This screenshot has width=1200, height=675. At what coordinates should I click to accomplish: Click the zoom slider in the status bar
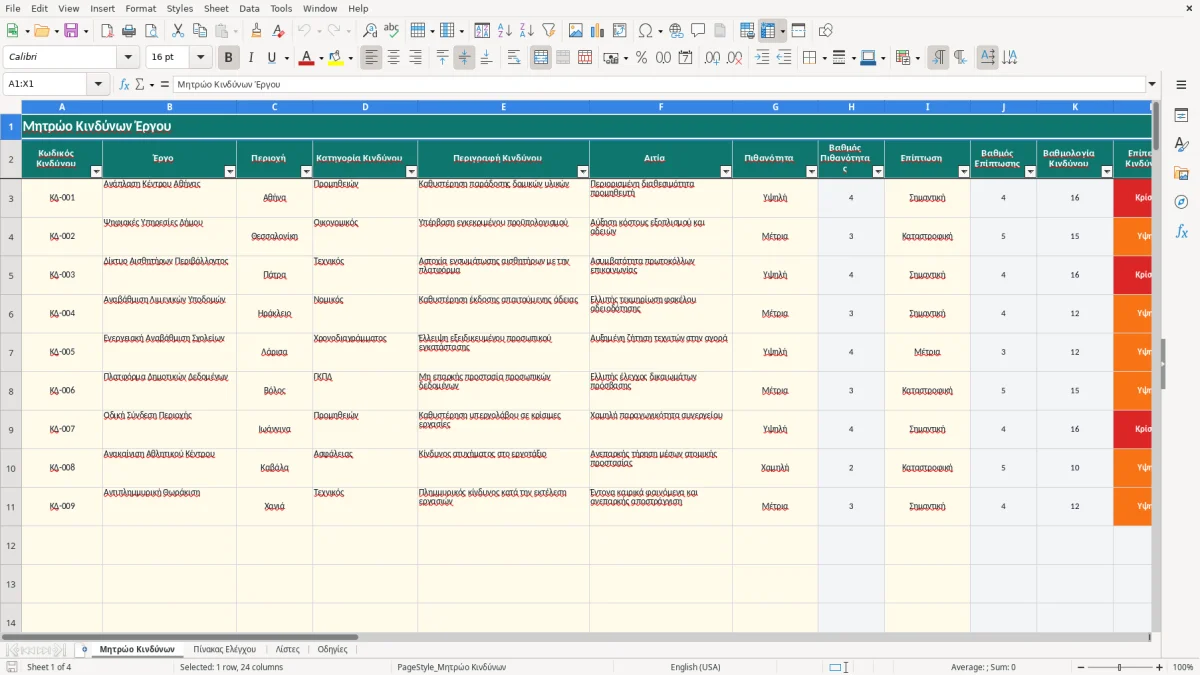(1119, 667)
